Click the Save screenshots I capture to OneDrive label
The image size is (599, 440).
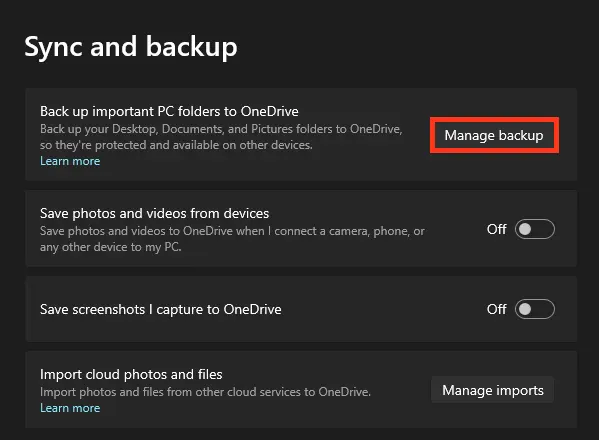tap(160, 309)
